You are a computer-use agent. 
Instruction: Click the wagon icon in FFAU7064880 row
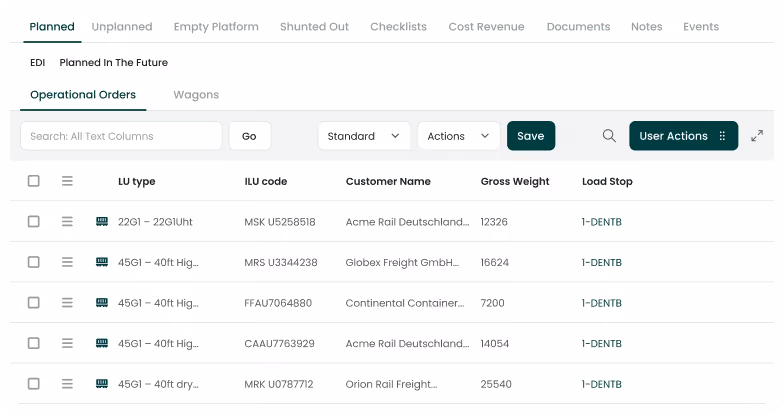102,302
